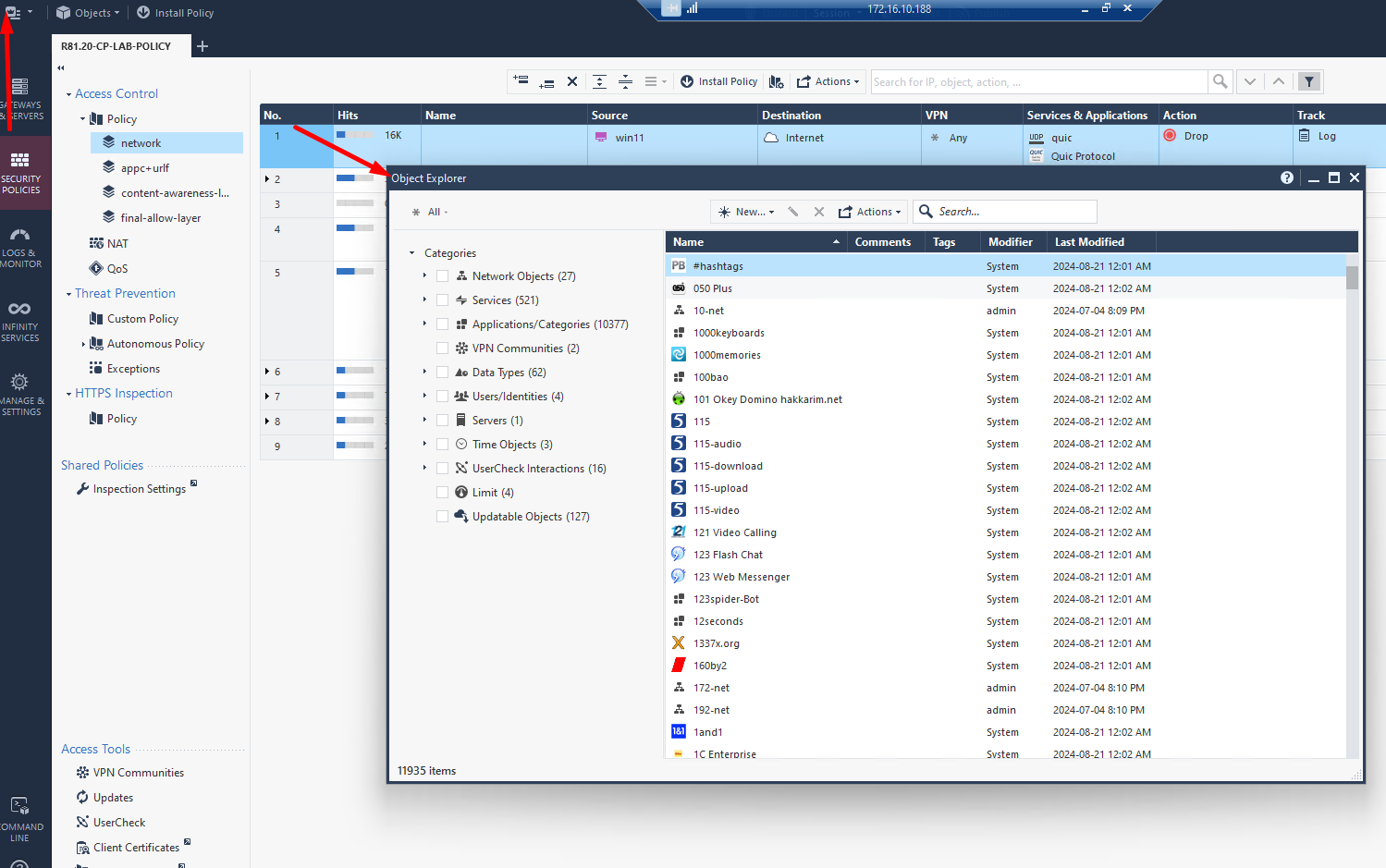1386x868 pixels.
Task: Check the Updatable Objects category checkbox
Action: (x=442, y=517)
